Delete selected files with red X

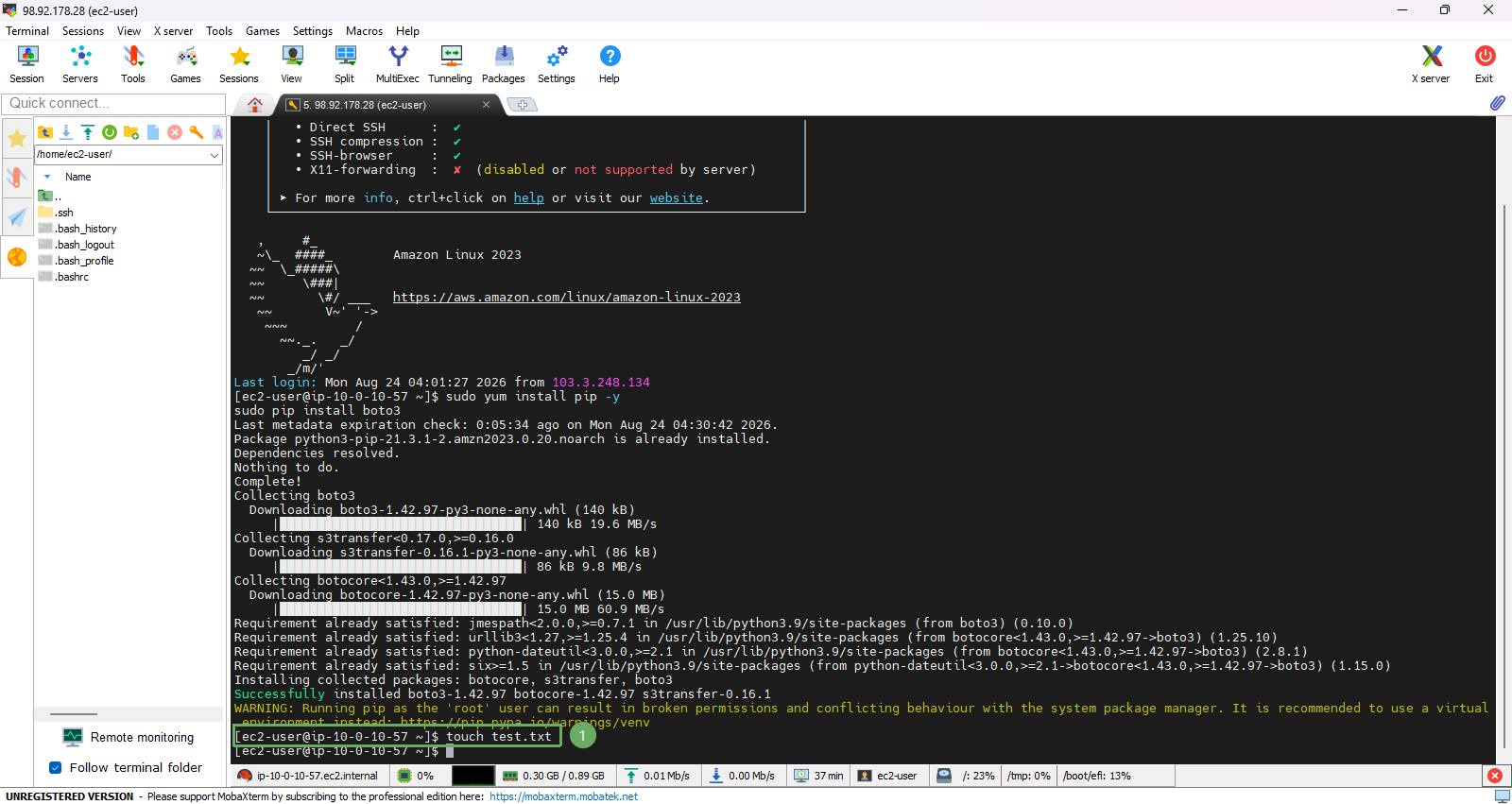coord(175,132)
